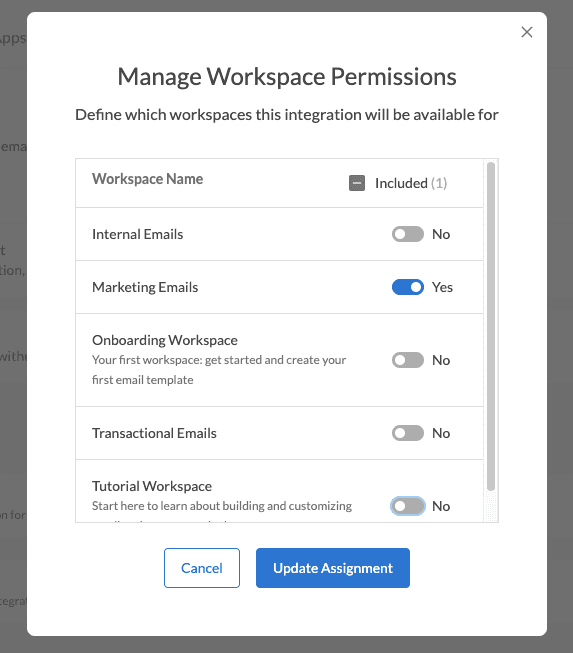This screenshot has height=653, width=573.
Task: Toggle the Included select-all checkbox
Action: (357, 183)
